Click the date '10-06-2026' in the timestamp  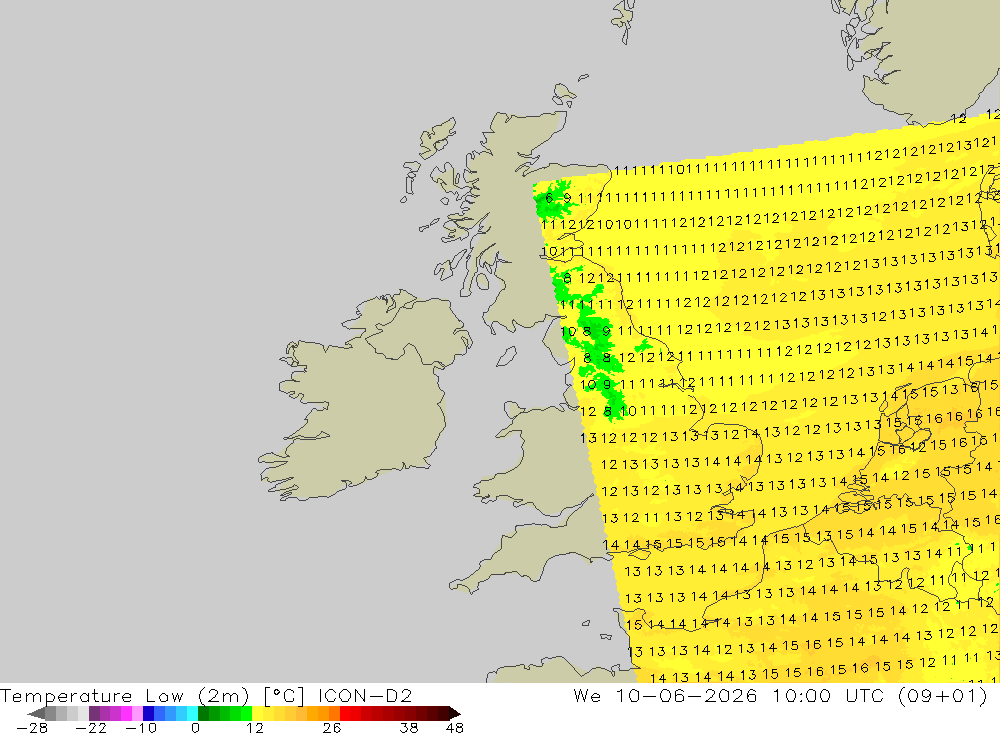pos(686,695)
